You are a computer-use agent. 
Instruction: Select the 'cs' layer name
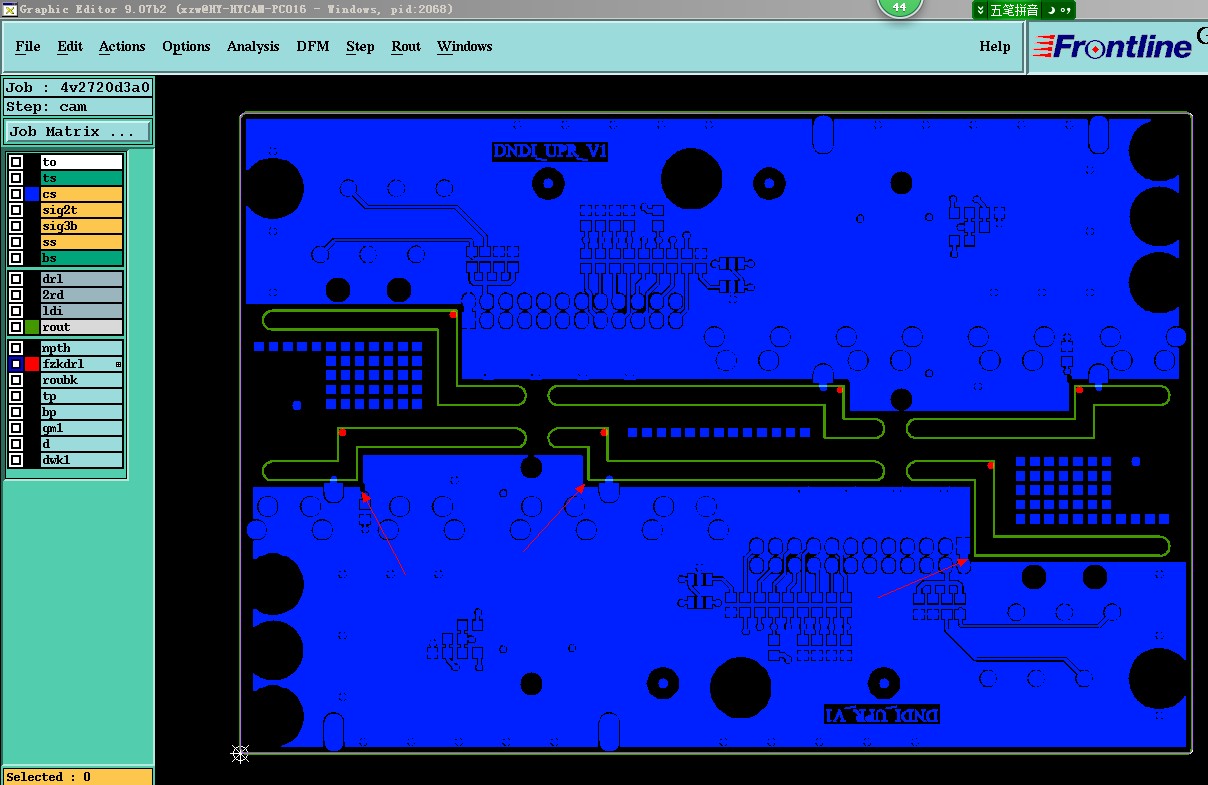coord(82,194)
